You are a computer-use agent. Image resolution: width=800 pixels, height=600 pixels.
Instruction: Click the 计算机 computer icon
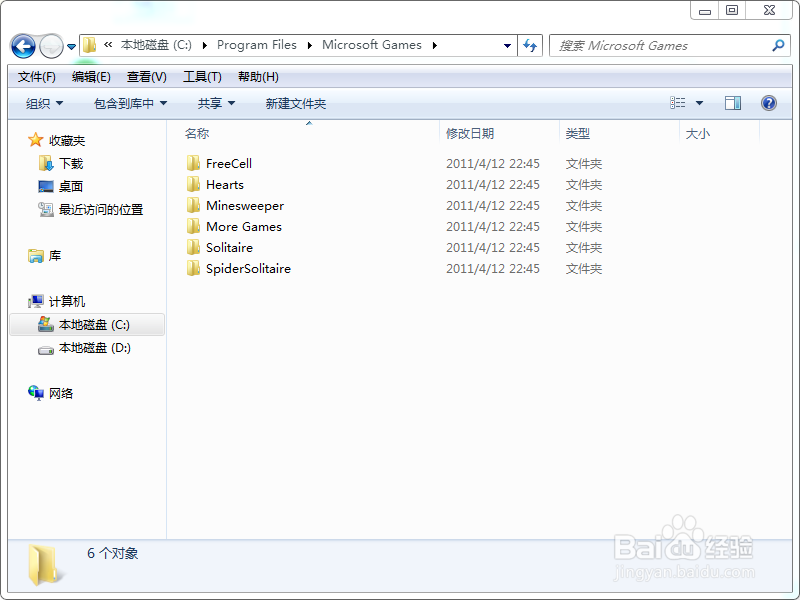[36, 302]
